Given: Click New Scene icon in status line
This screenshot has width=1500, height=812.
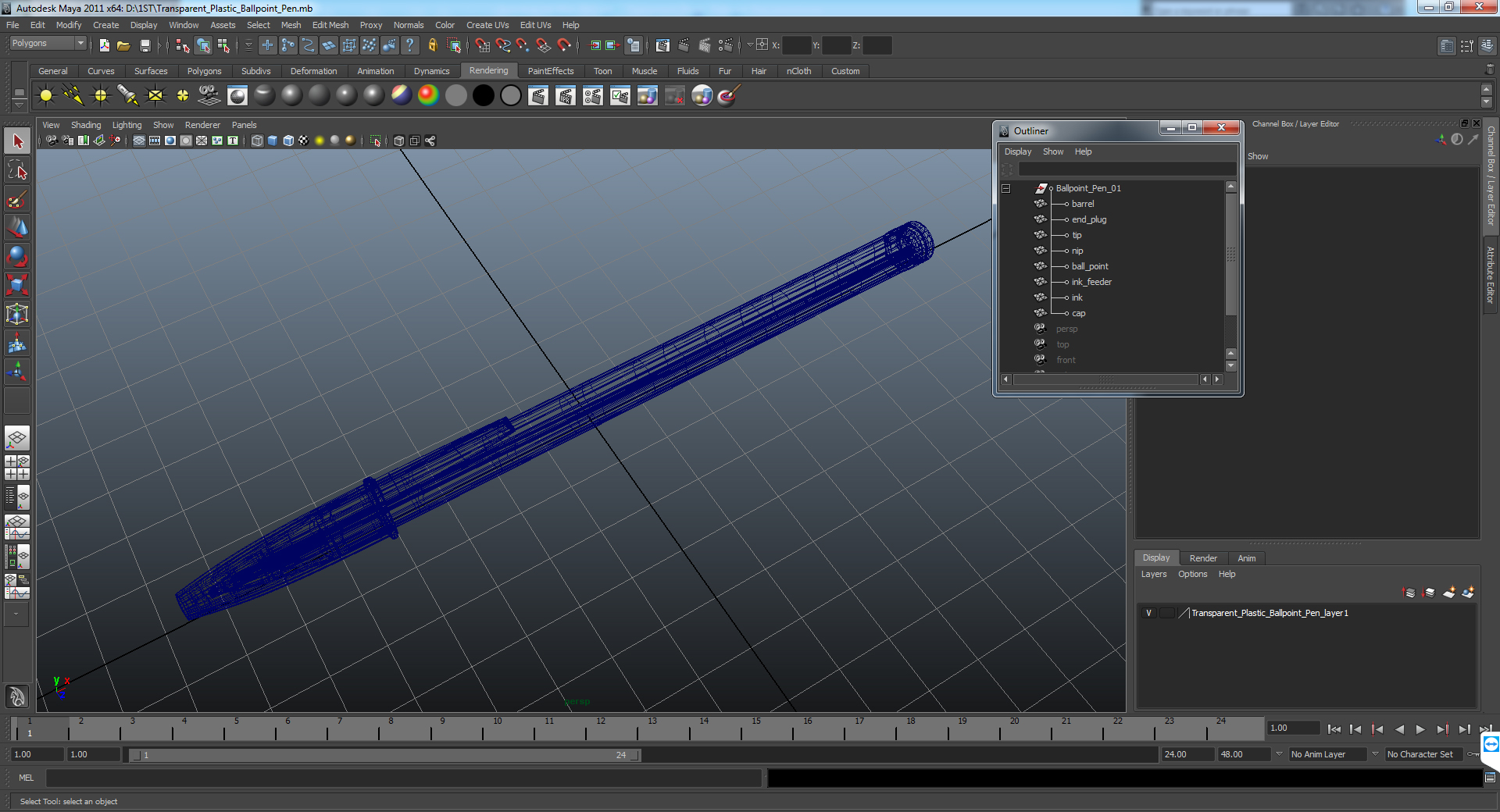Looking at the screenshot, I should pyautogui.click(x=105, y=45).
